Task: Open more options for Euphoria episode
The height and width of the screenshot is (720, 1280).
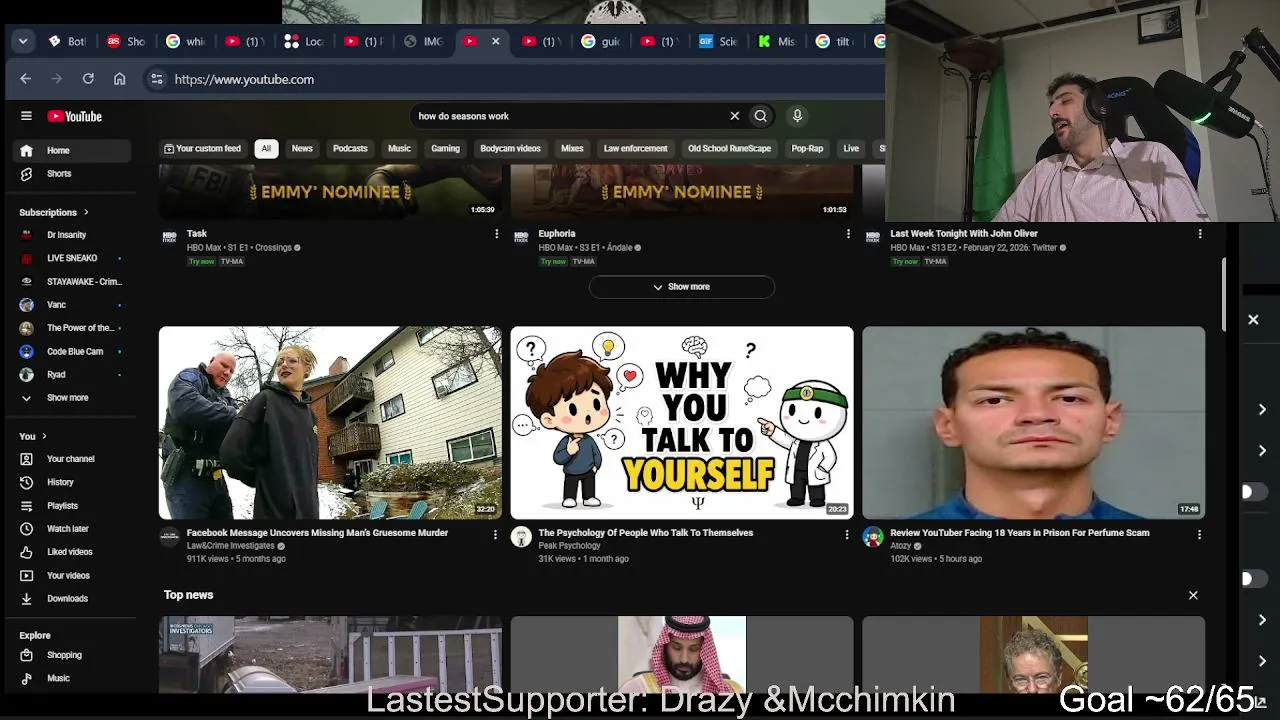Action: click(x=848, y=234)
